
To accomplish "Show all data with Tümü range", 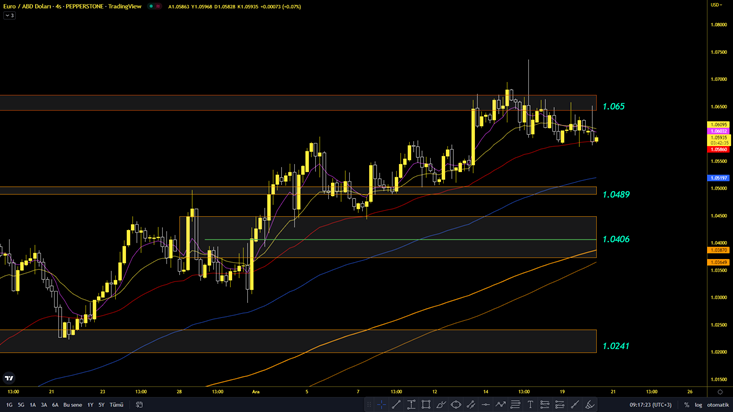I will coord(116,405).
